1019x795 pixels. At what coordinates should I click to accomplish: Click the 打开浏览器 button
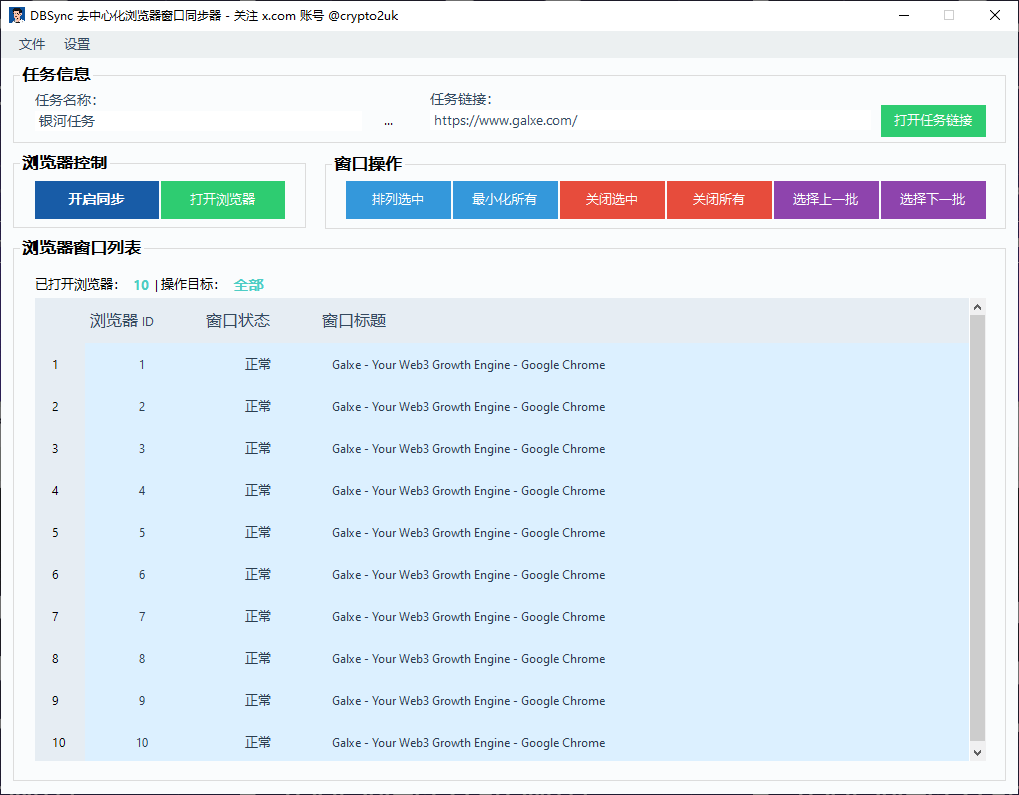pyautogui.click(x=223, y=200)
